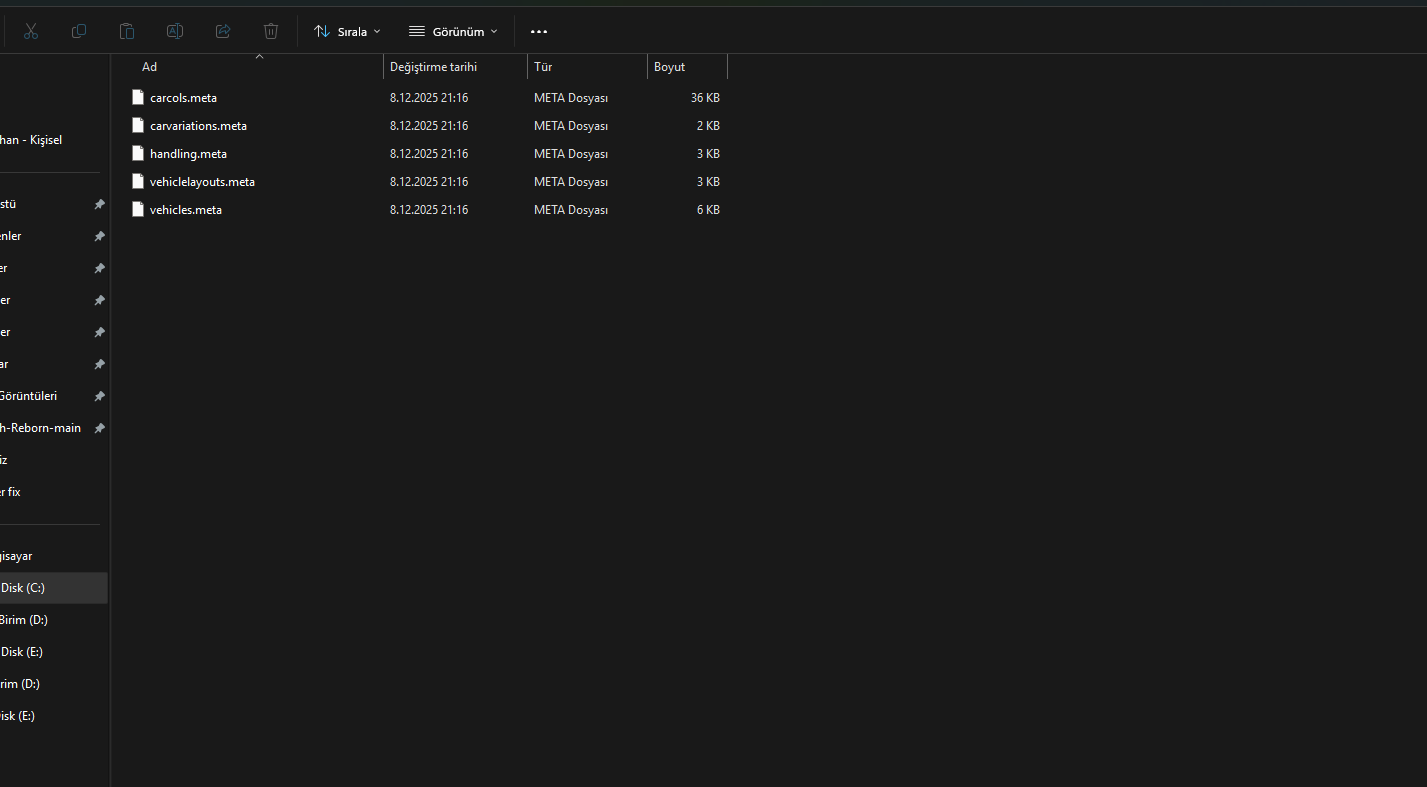Click the Cut scissors icon
Screen dimensions: 1427x787
pos(31,31)
